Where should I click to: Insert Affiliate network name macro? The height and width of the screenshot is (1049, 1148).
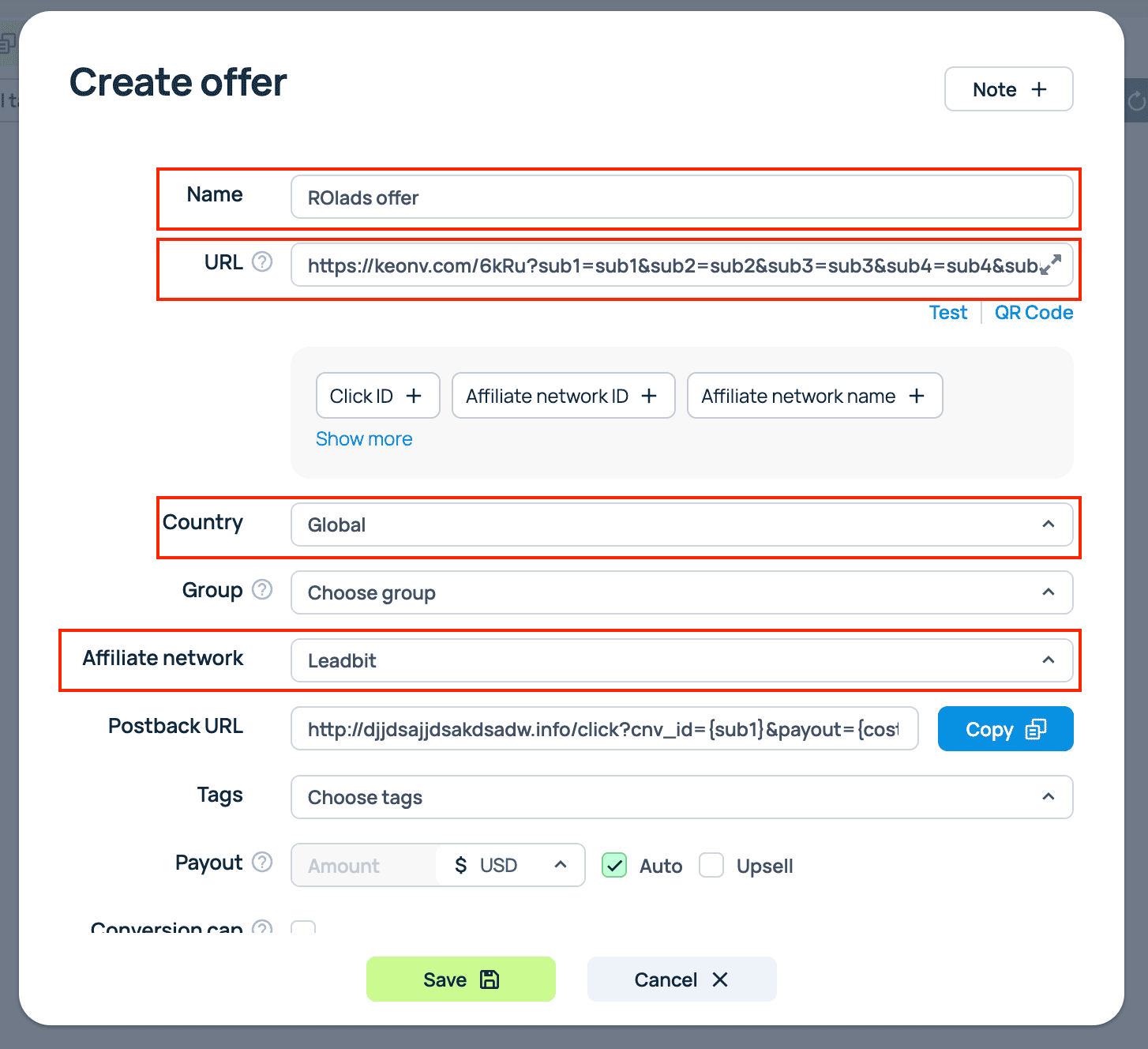(814, 396)
